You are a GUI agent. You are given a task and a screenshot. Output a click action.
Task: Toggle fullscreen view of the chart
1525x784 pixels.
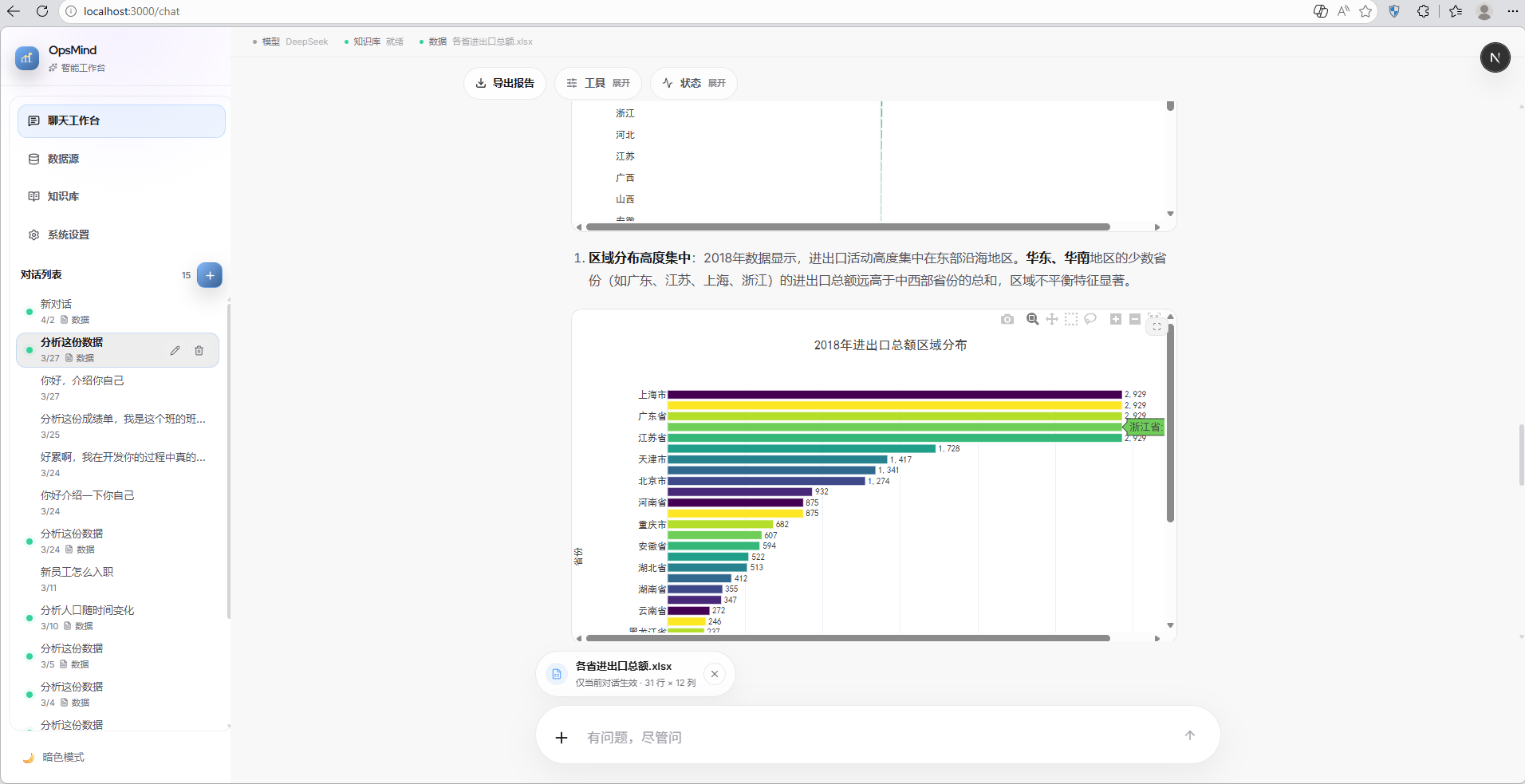(x=1156, y=325)
